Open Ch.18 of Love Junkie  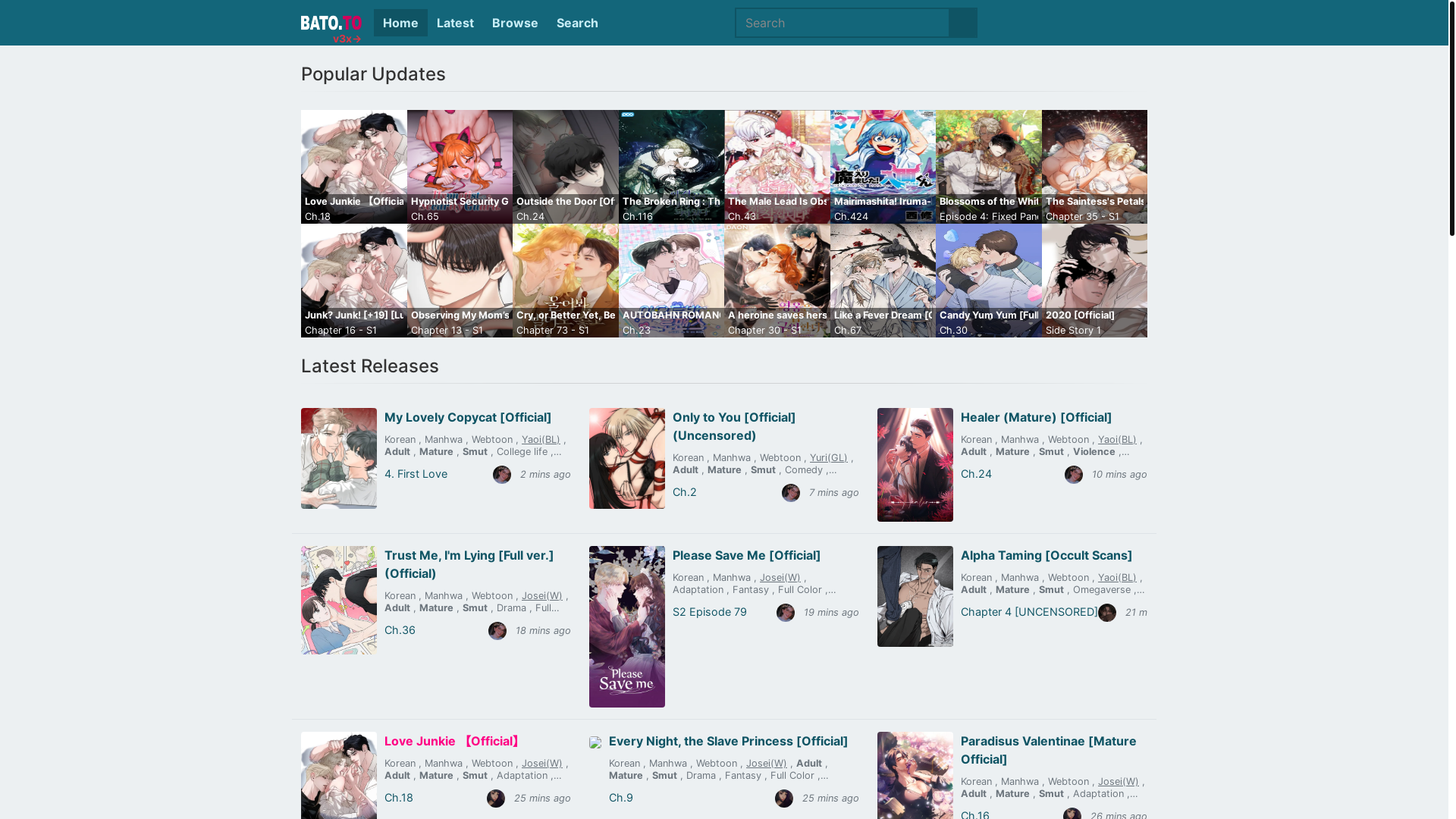(x=399, y=798)
